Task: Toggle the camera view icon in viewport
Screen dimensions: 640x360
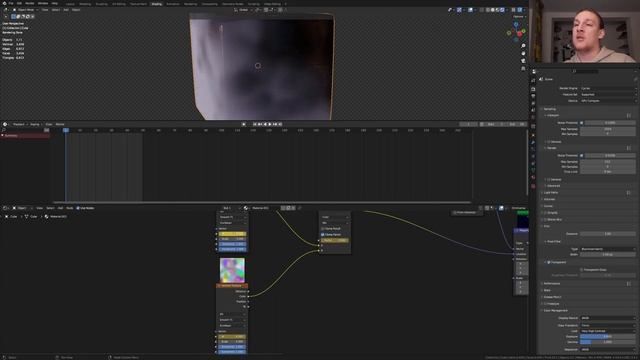Action: click(523, 61)
